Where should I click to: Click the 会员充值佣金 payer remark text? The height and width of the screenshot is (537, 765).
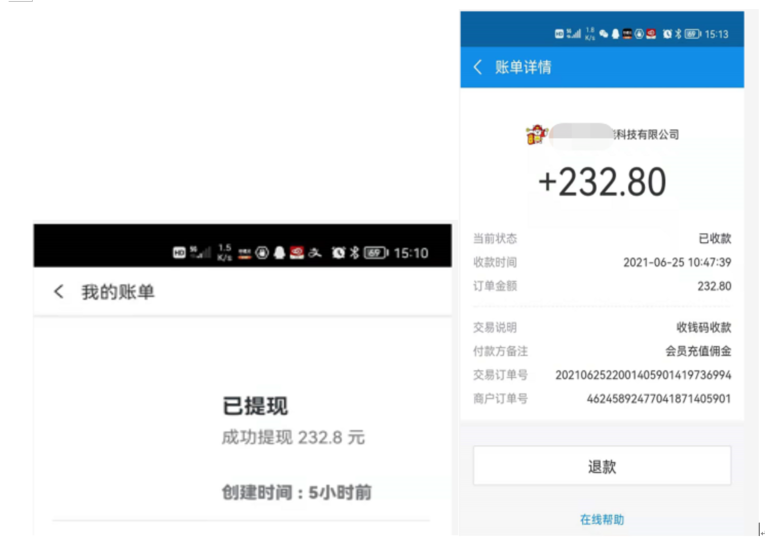[698, 351]
